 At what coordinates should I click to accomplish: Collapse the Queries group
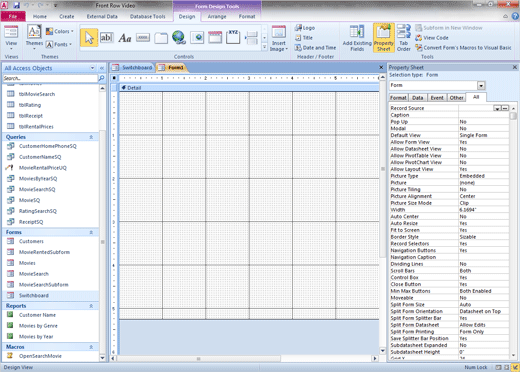point(91,137)
